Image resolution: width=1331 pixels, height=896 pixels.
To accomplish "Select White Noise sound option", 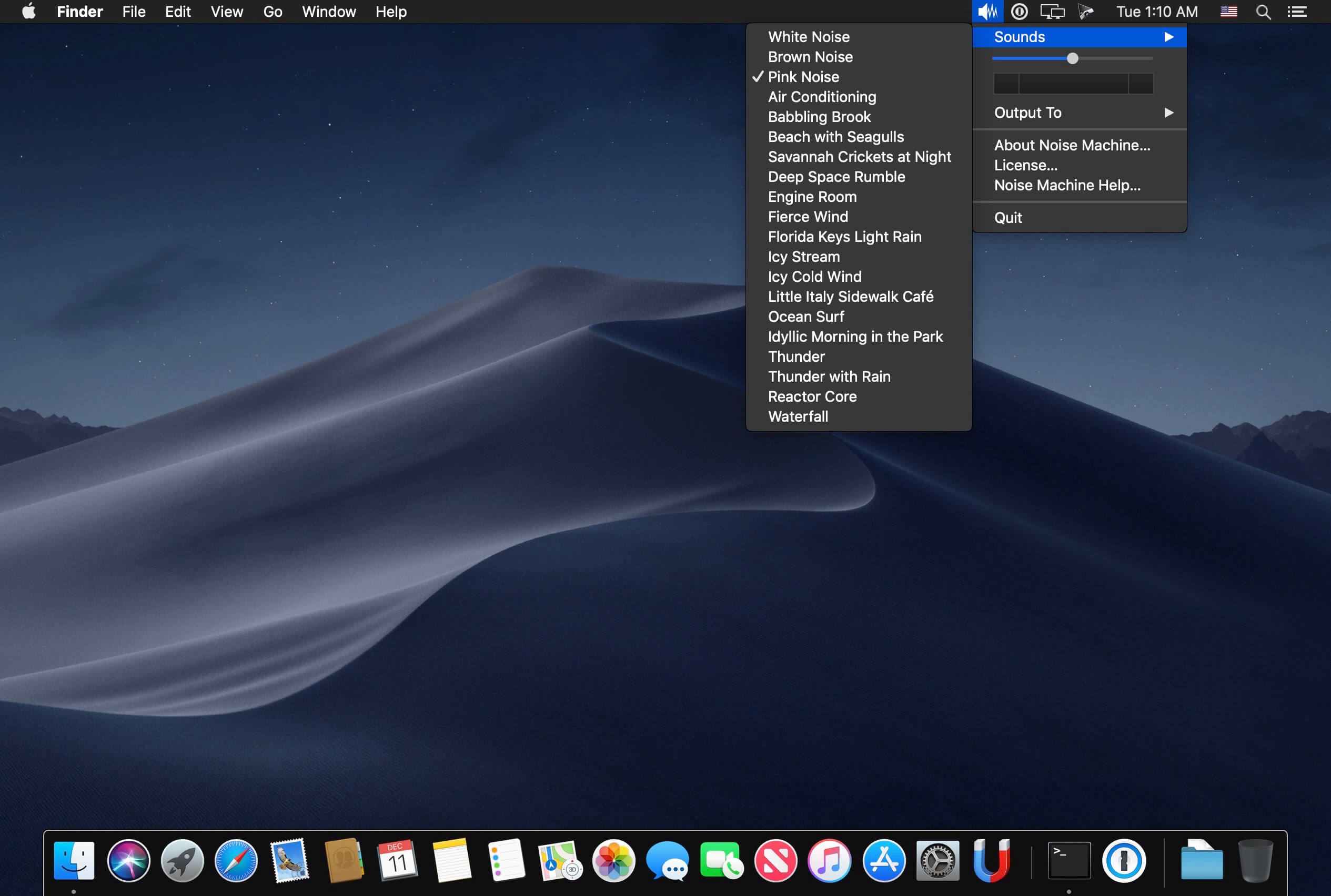I will pyautogui.click(x=809, y=37).
